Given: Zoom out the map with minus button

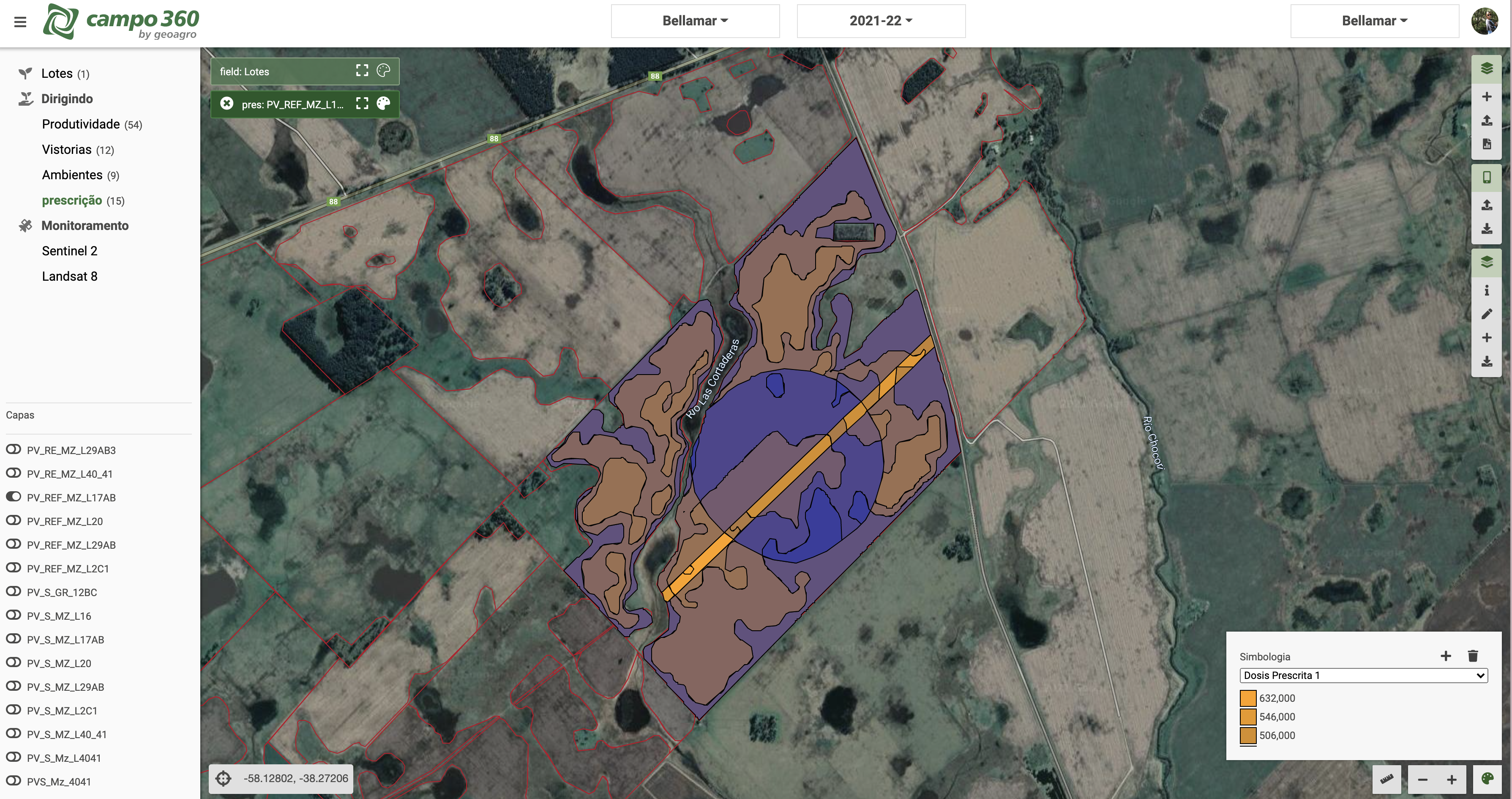Looking at the screenshot, I should (x=1423, y=779).
